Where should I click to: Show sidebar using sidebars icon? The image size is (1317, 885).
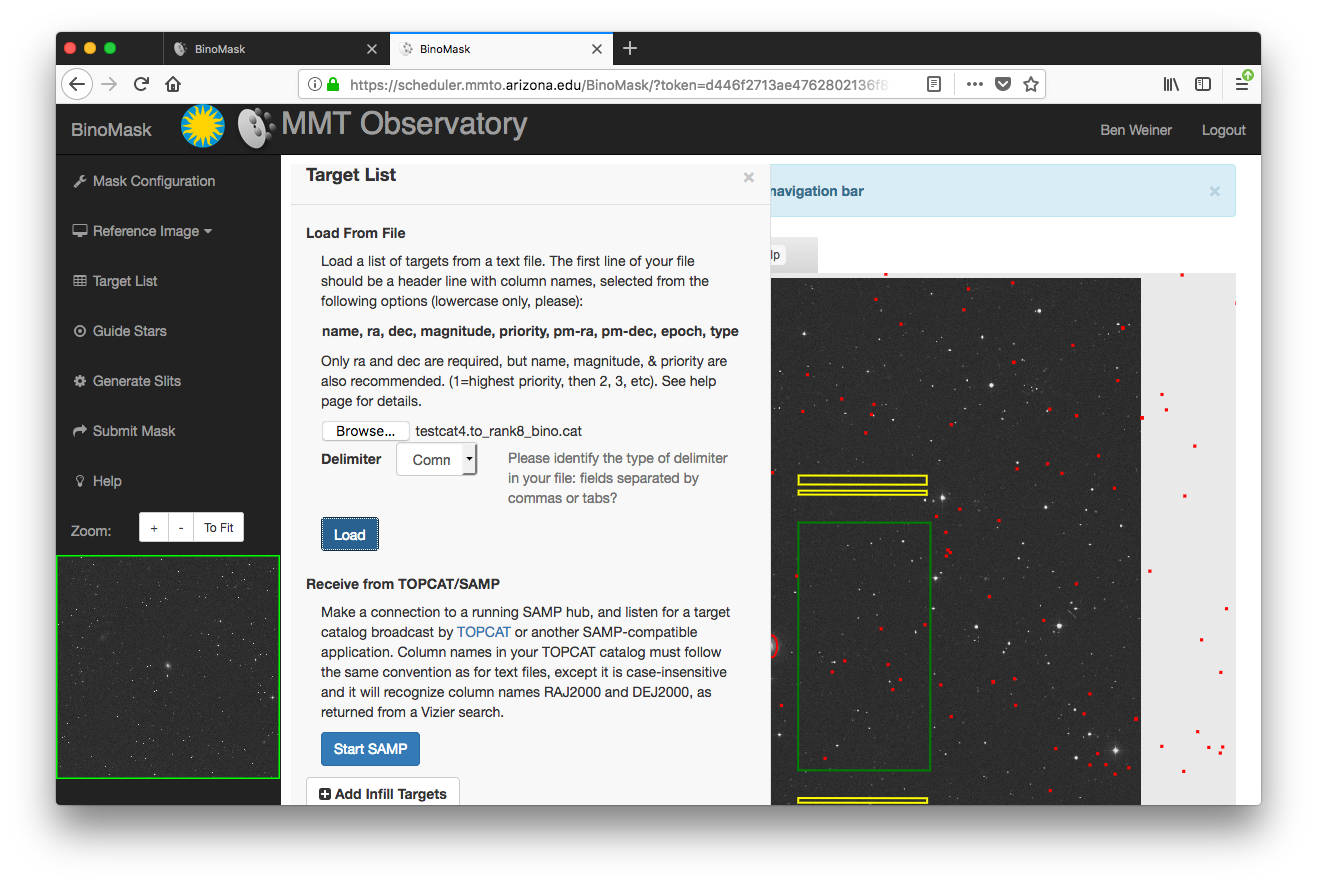(x=1204, y=84)
